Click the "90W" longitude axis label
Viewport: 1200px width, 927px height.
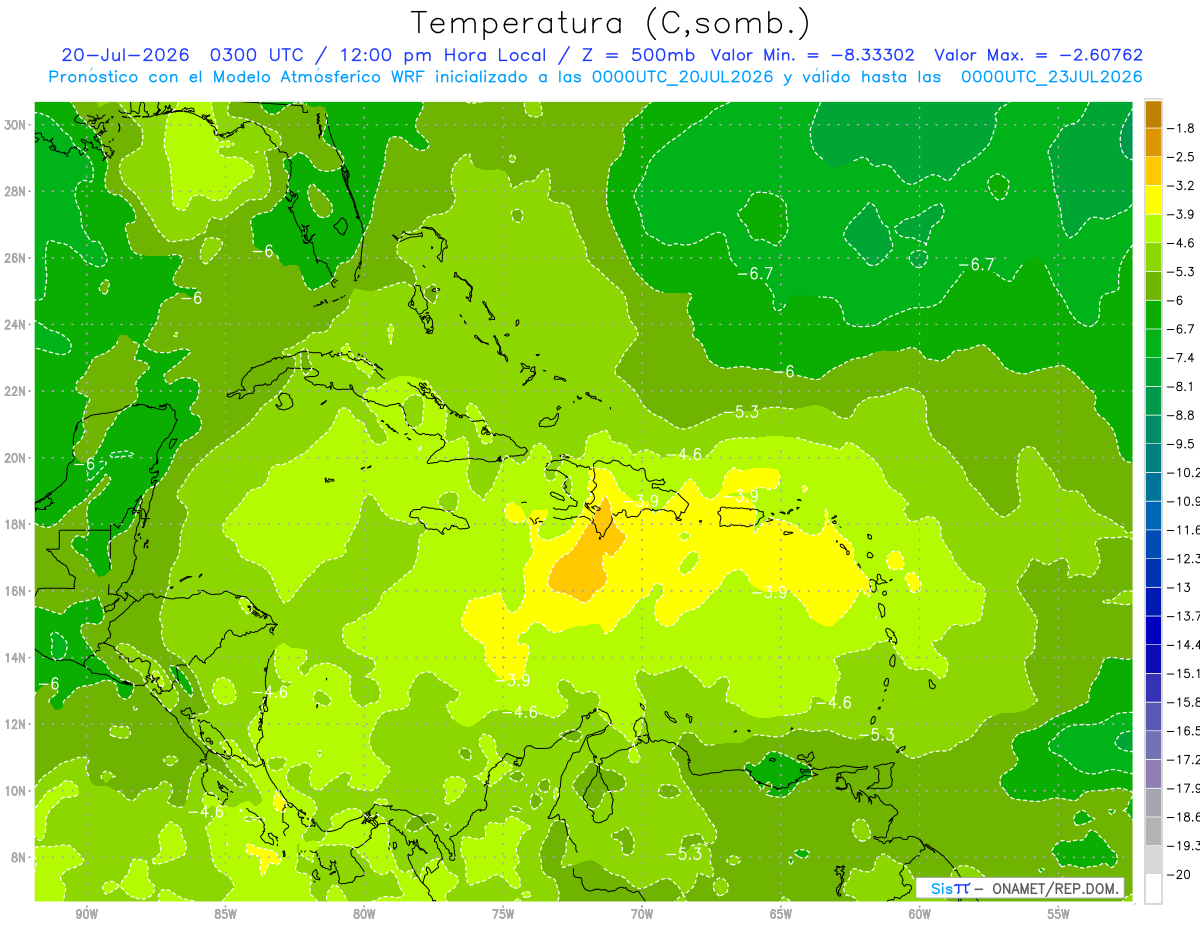pos(87,914)
